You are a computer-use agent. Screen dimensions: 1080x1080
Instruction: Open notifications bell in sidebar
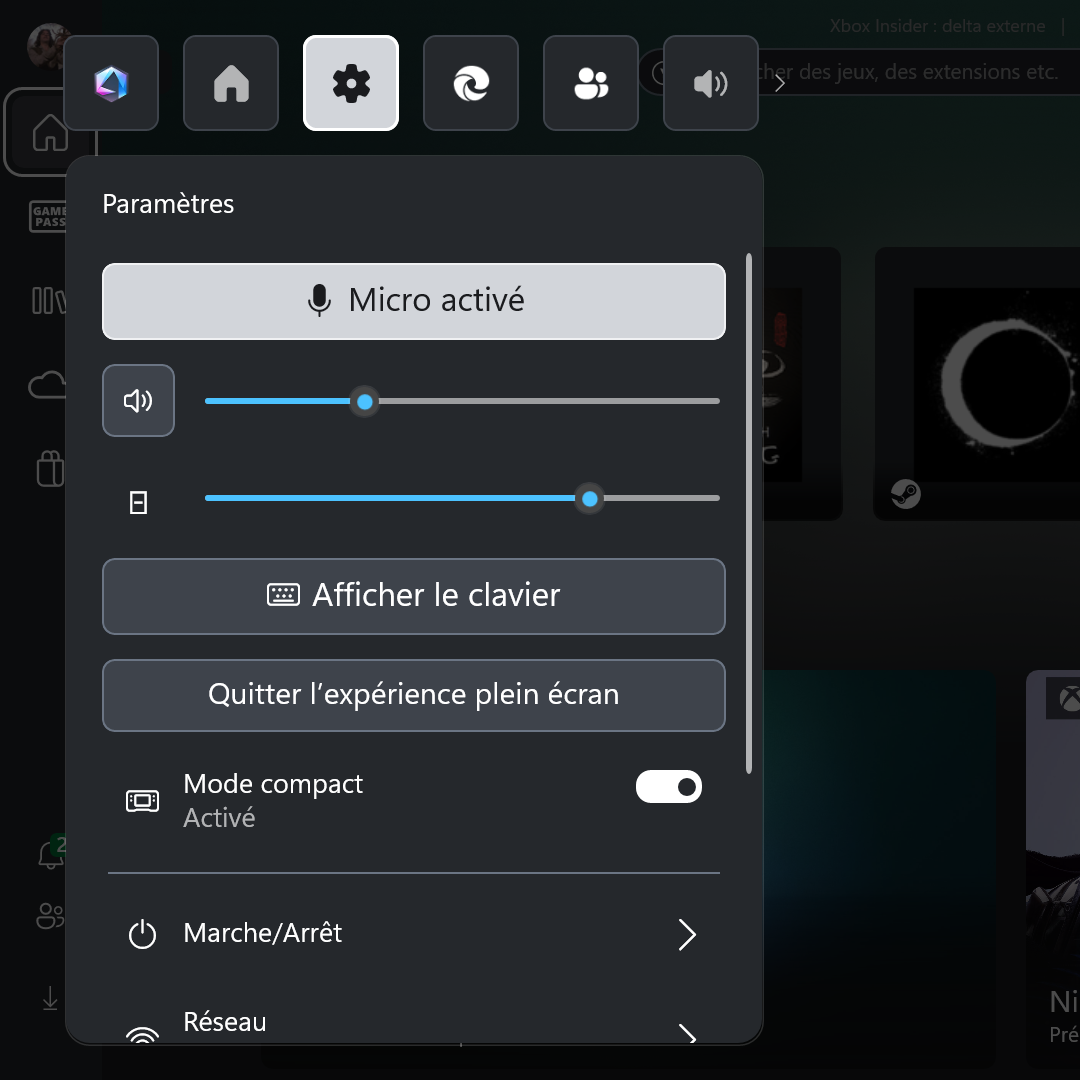(49, 855)
